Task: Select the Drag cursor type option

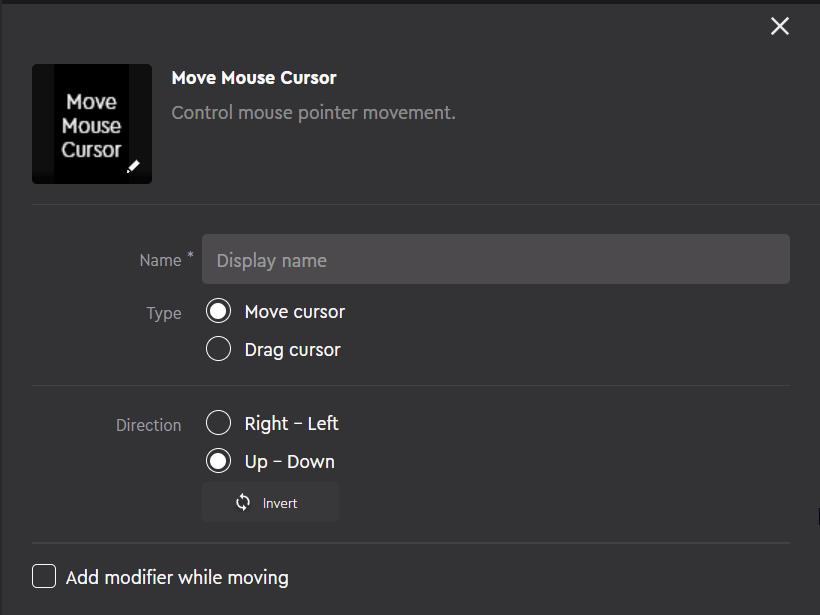Action: click(218, 348)
